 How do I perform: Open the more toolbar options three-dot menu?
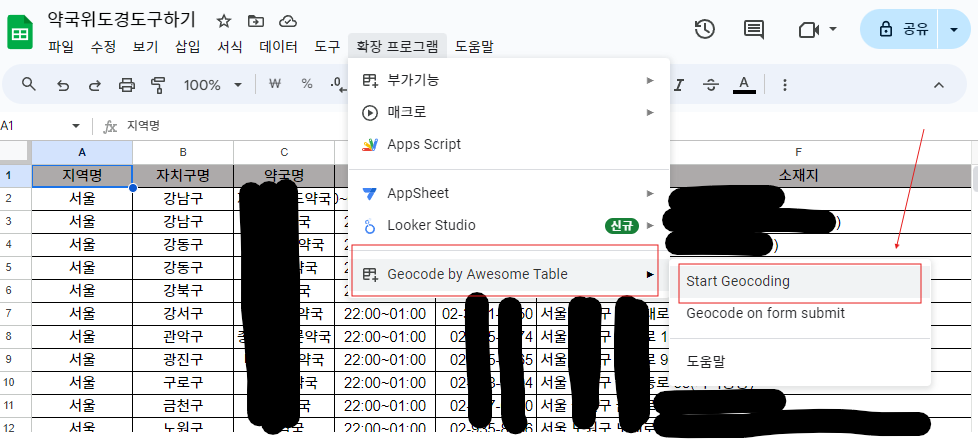click(x=785, y=85)
